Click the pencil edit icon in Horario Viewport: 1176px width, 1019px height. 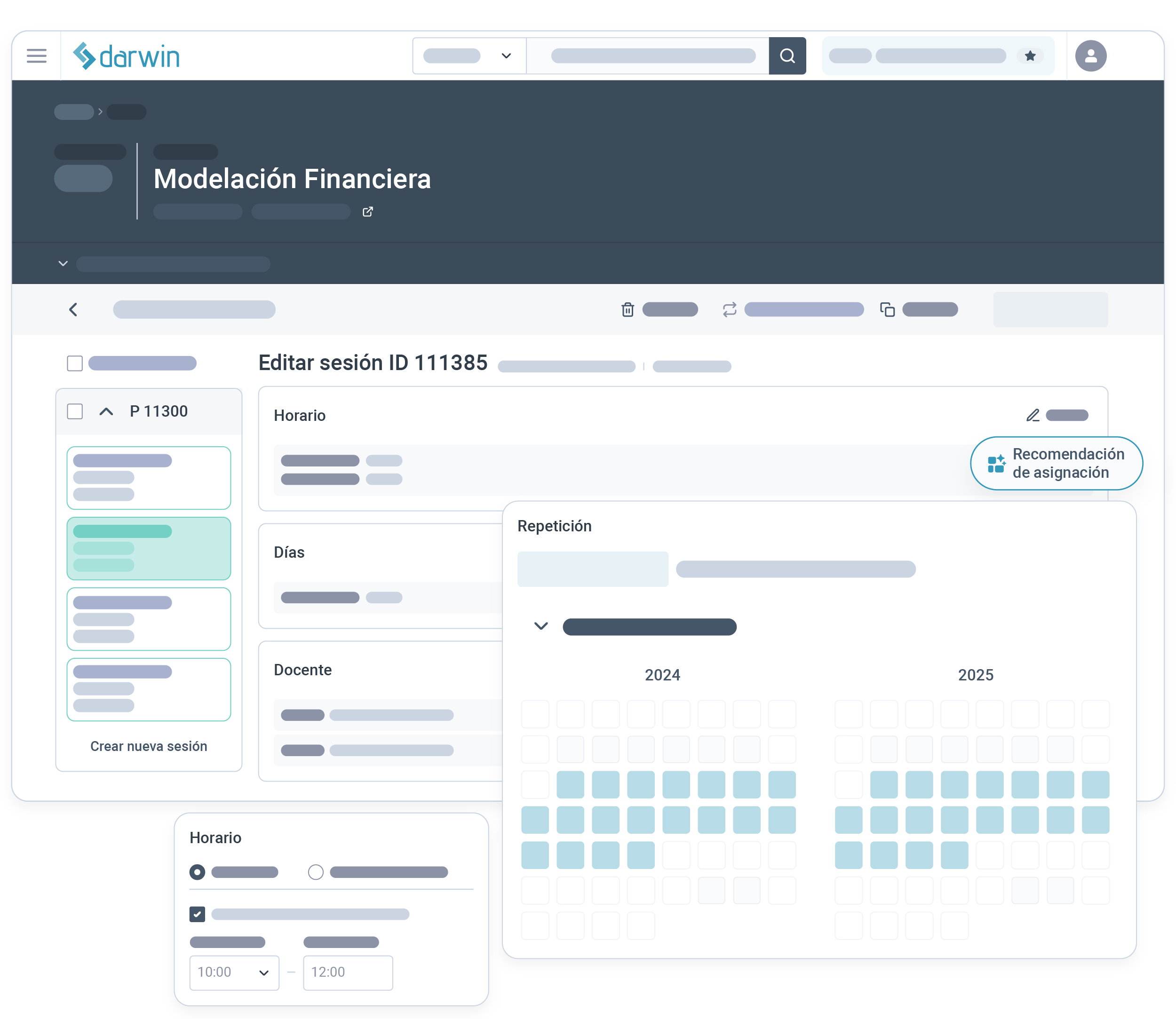(x=1033, y=415)
